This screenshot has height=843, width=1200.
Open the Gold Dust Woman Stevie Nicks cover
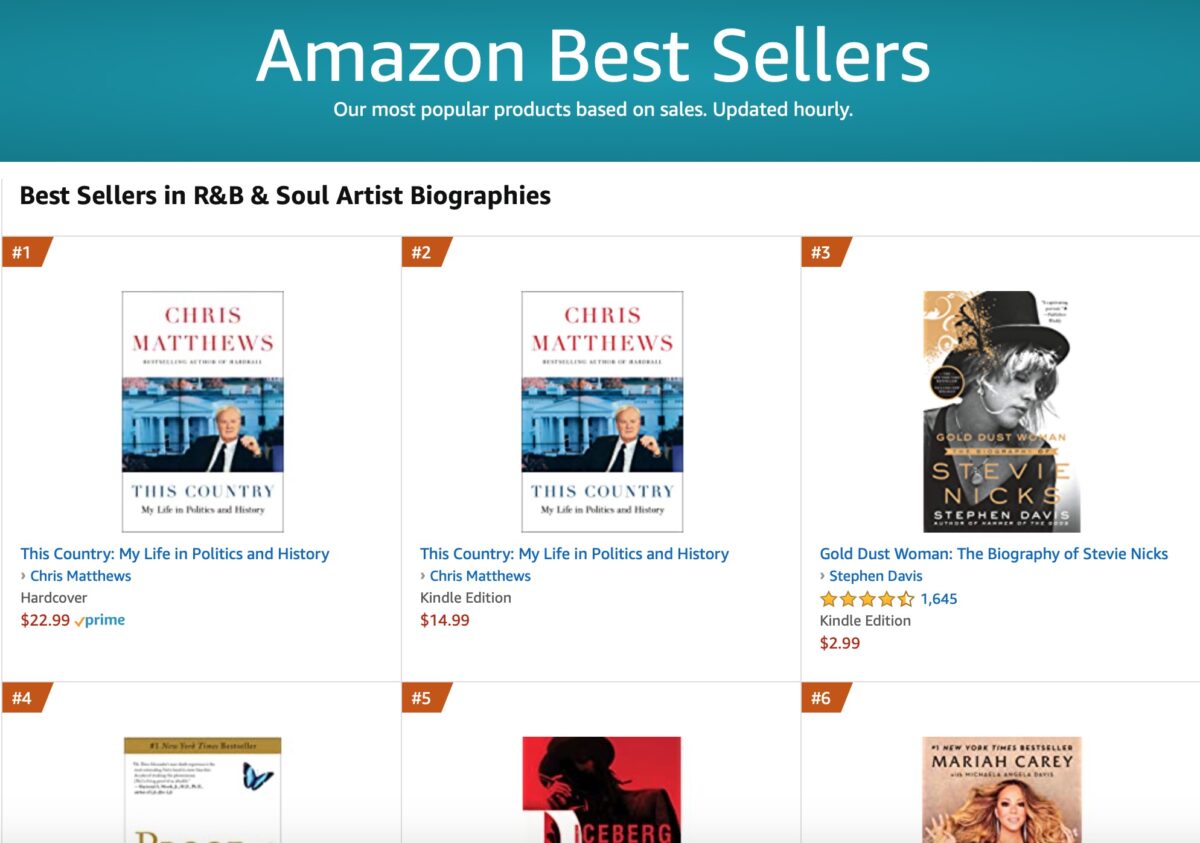pos(1002,411)
